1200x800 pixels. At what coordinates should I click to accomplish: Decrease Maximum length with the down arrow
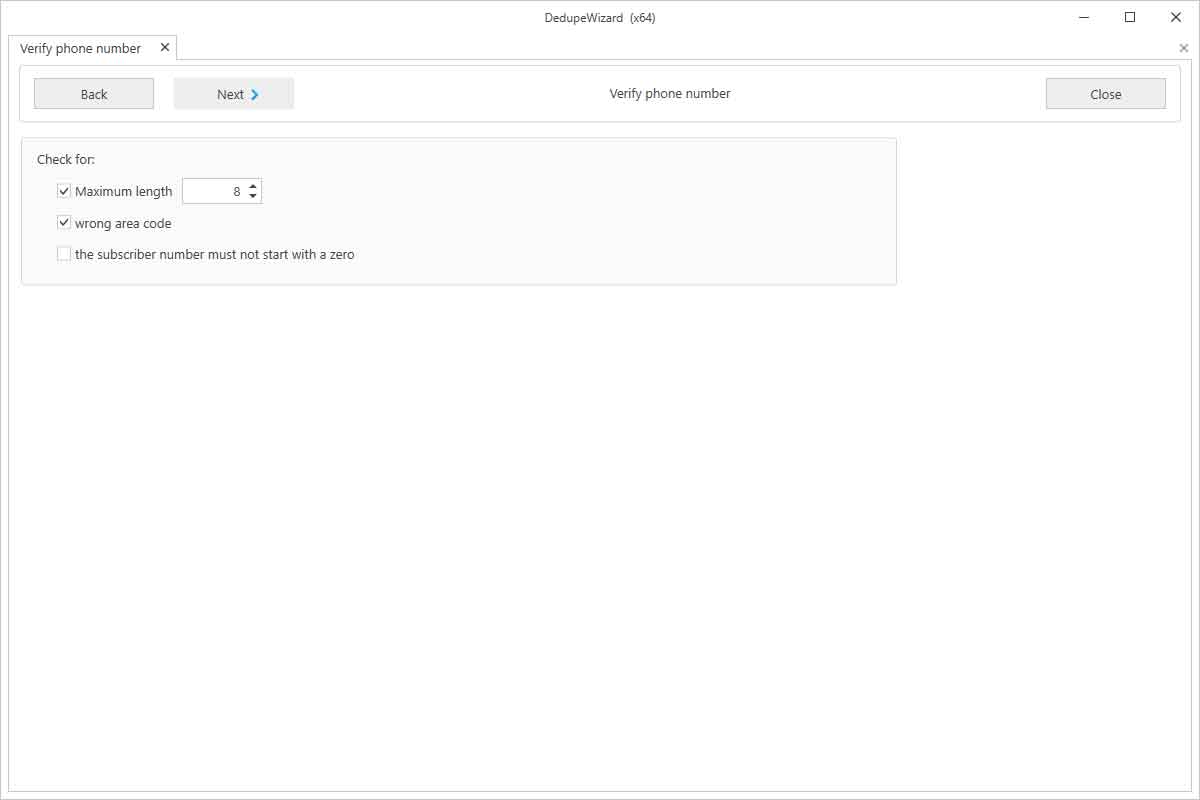tap(253, 196)
